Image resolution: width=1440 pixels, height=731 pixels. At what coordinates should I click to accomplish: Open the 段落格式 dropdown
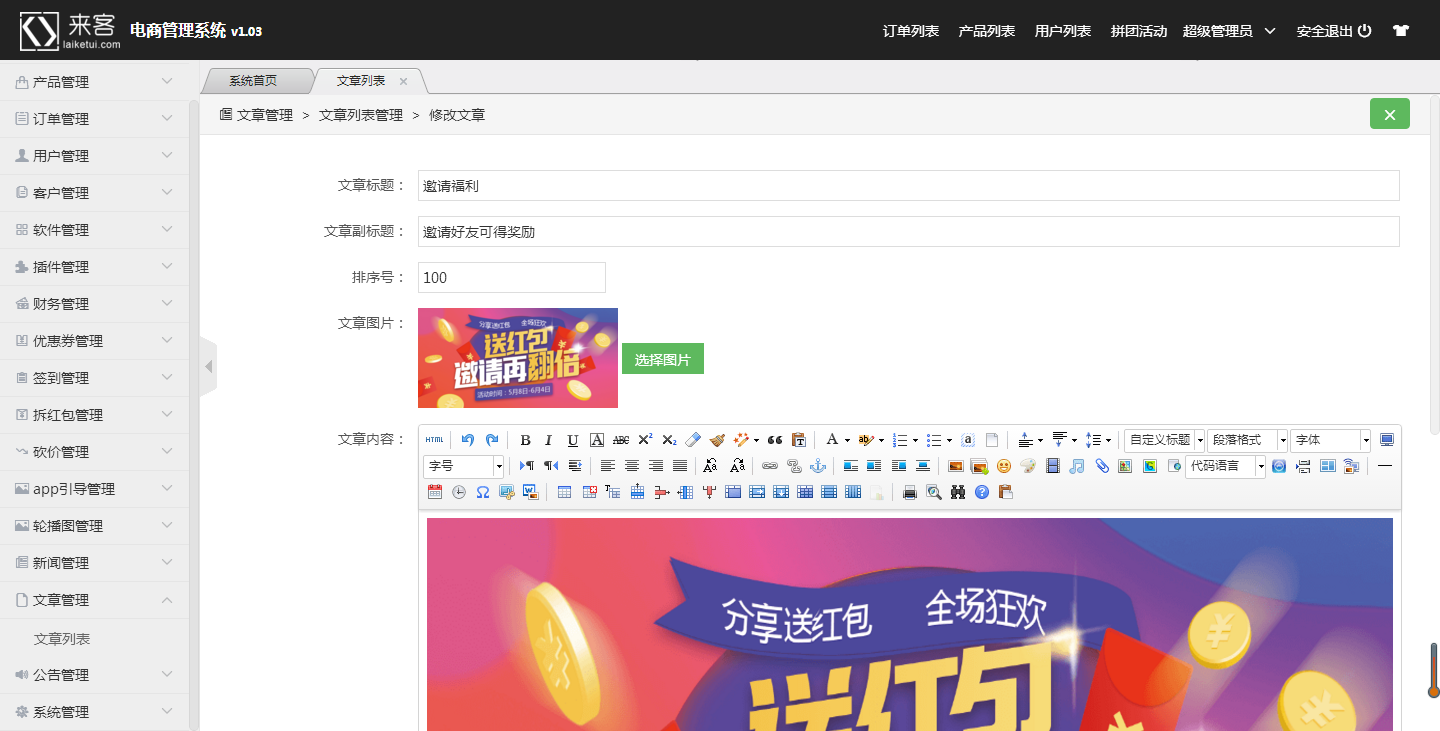pos(1247,440)
